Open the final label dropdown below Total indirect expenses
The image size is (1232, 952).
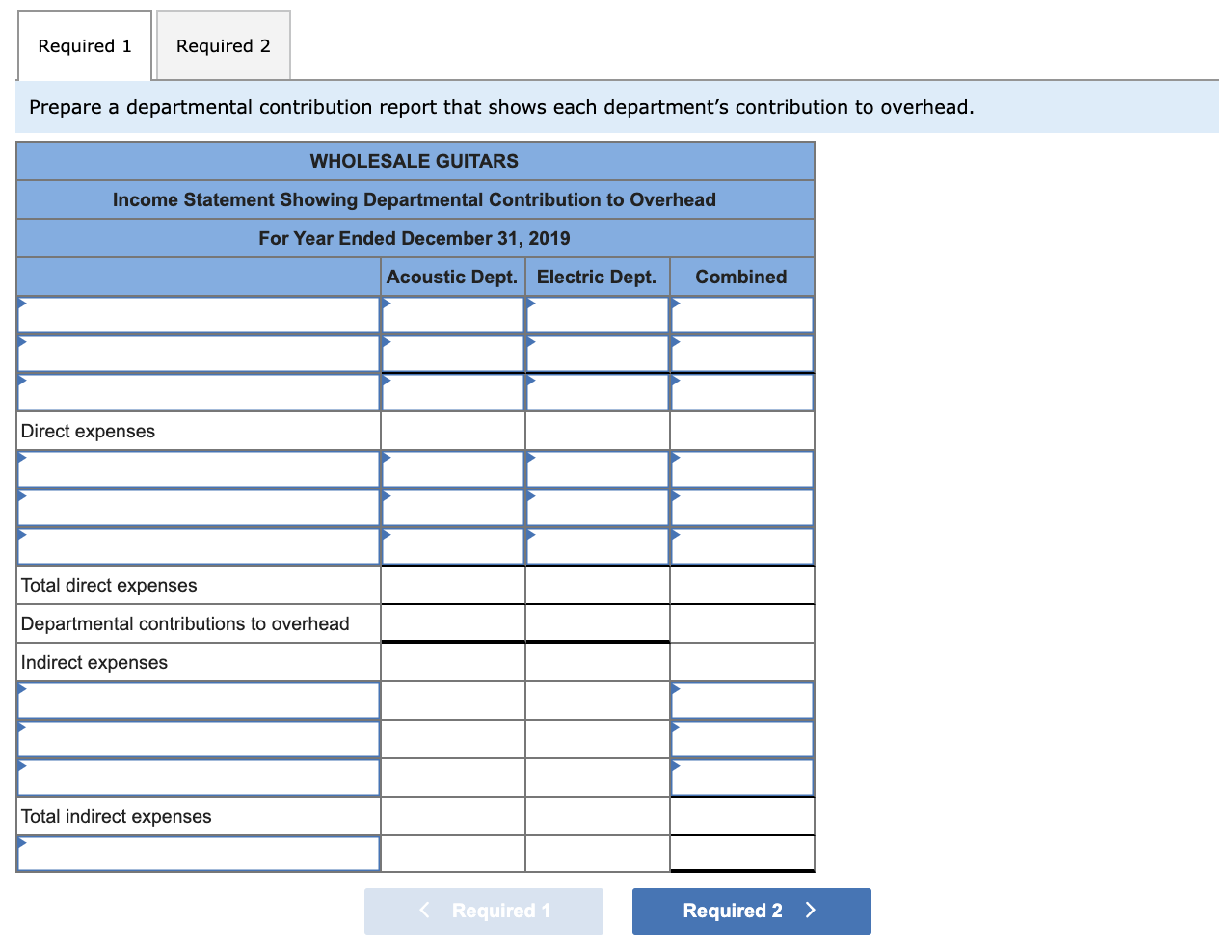click(x=198, y=853)
